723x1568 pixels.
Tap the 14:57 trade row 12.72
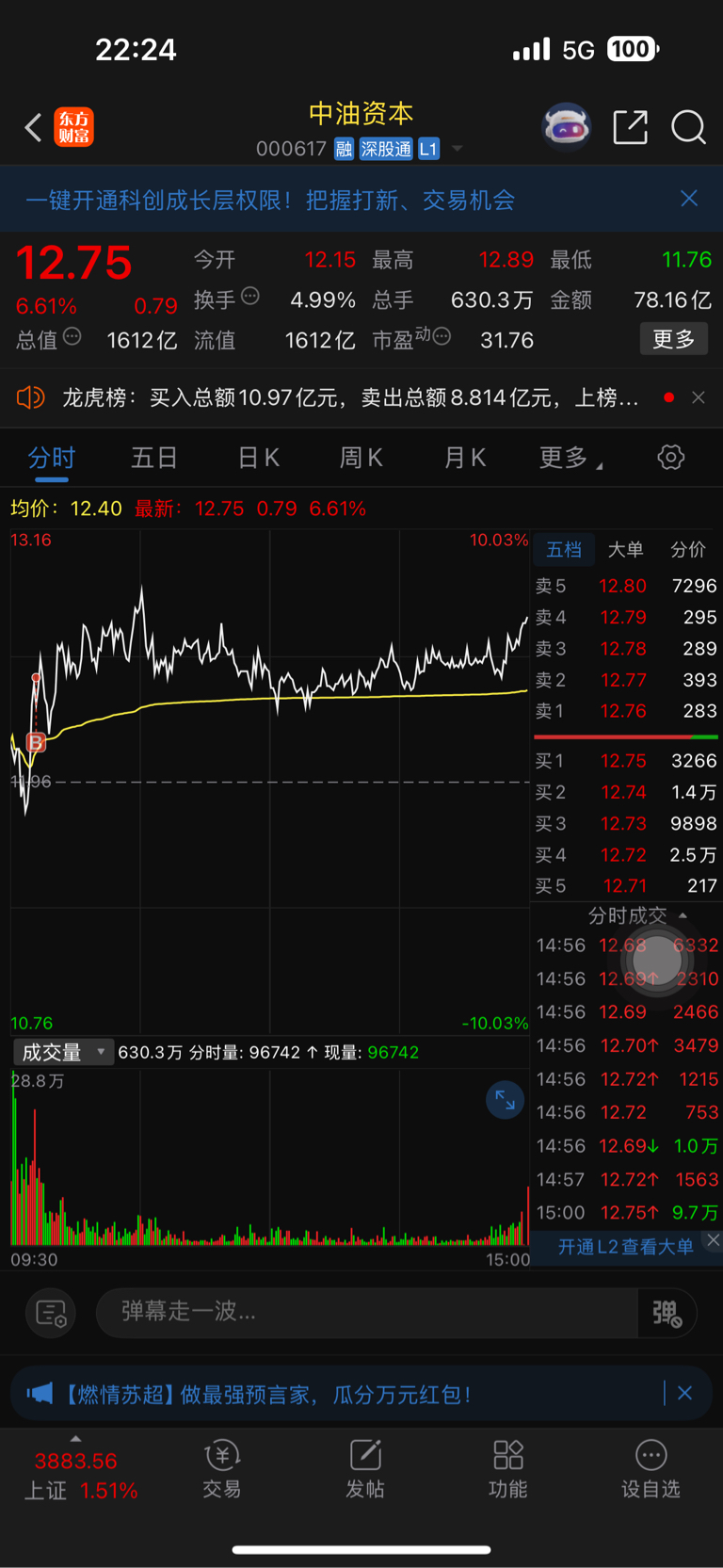click(x=627, y=1180)
